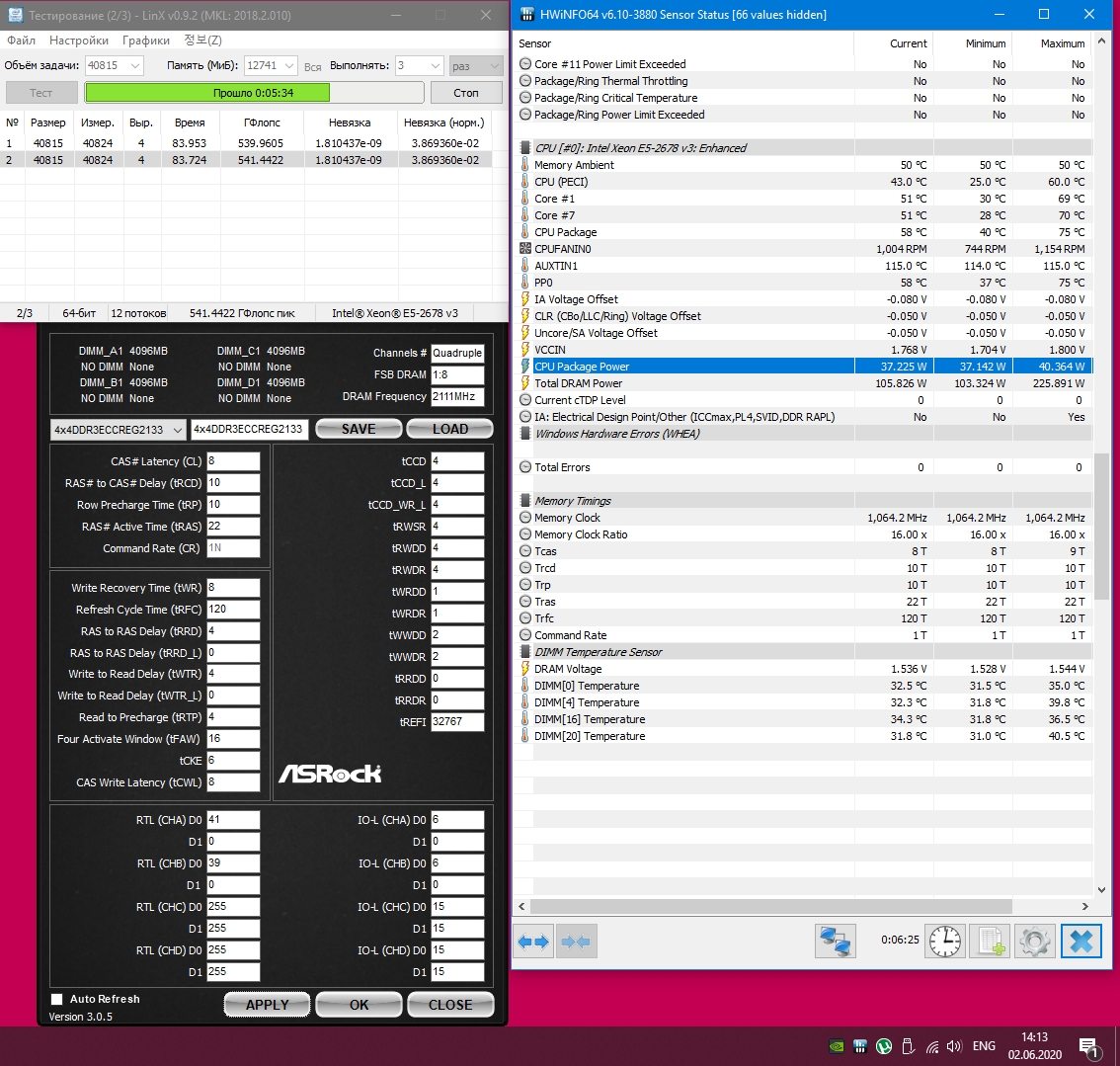Select the CPU Package Power row
Screen dimensions: 1120x1066
[x=804, y=367]
